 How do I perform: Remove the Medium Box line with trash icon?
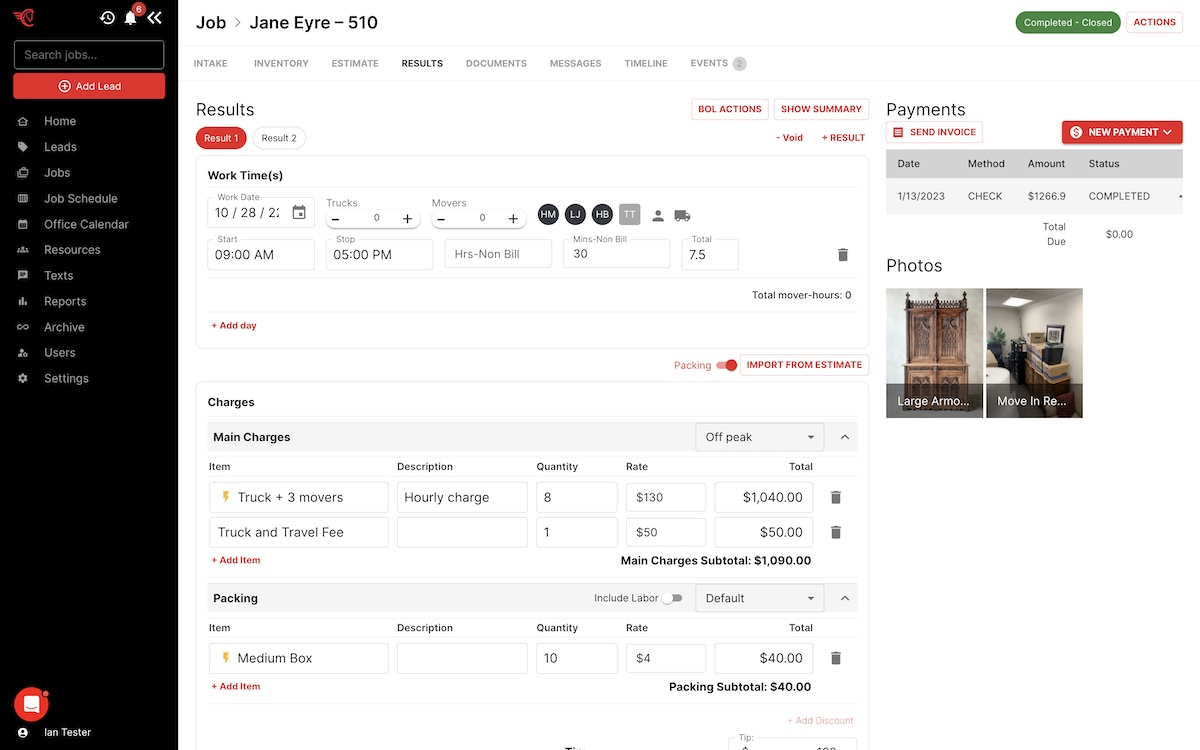(835, 658)
